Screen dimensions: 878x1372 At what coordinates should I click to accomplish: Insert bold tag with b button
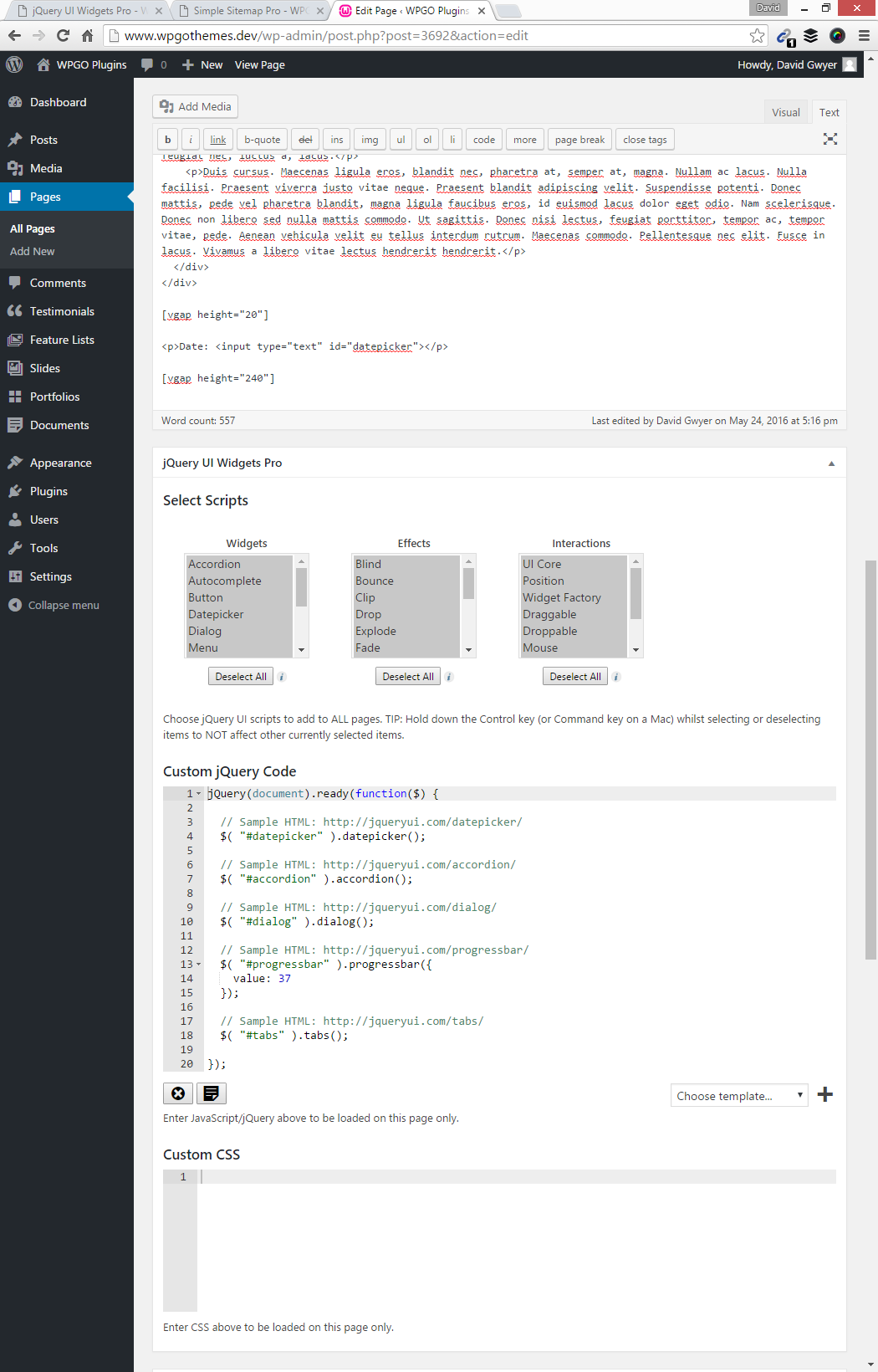click(168, 140)
